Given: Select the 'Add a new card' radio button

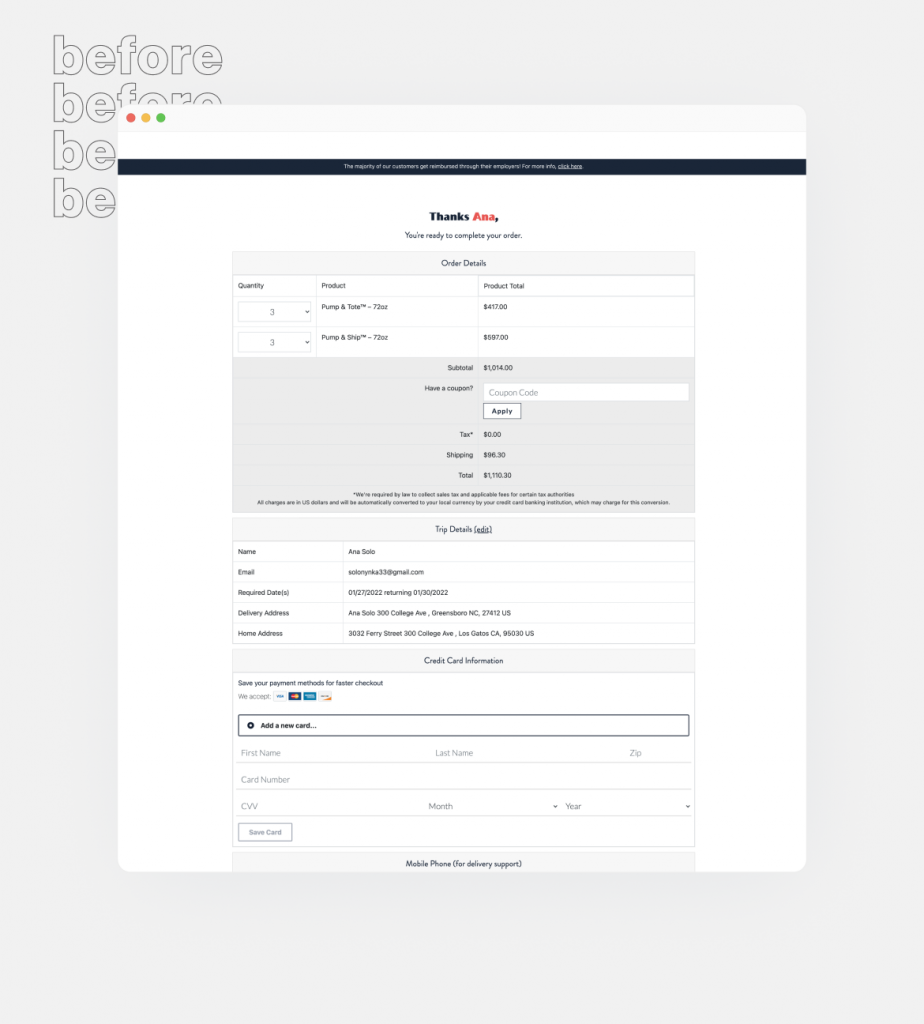Looking at the screenshot, I should (x=250, y=725).
